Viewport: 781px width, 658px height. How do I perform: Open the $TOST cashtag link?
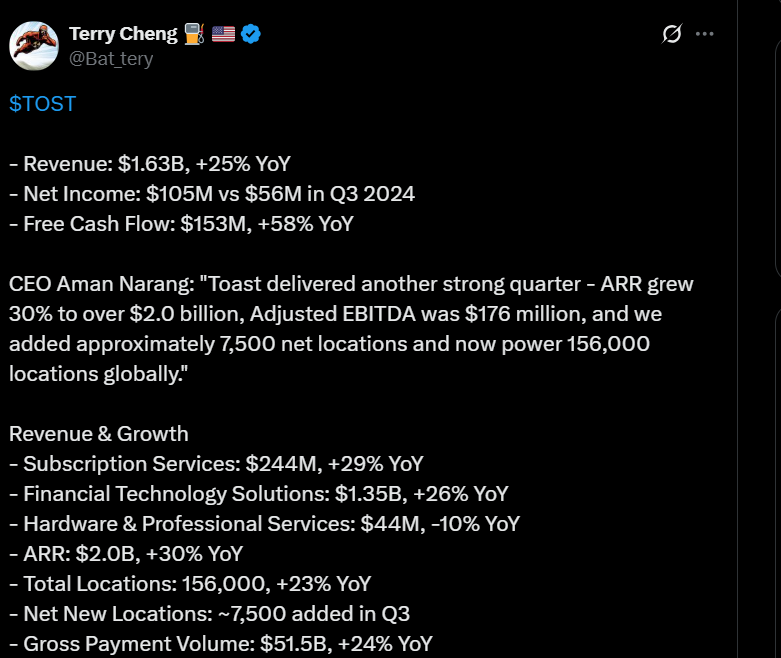[x=42, y=104]
